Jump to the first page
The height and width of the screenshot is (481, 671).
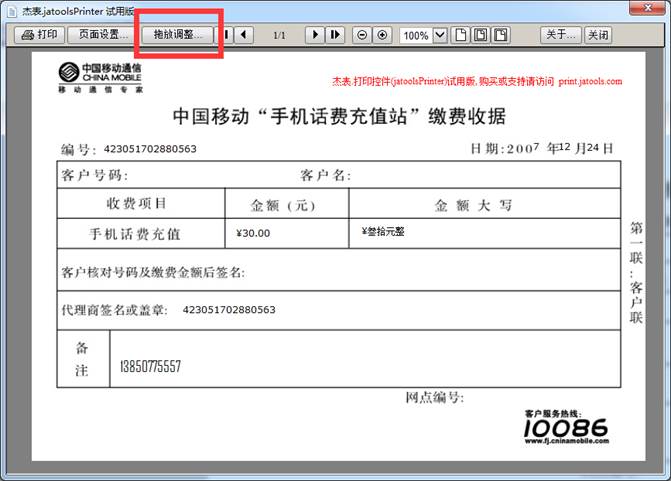227,35
